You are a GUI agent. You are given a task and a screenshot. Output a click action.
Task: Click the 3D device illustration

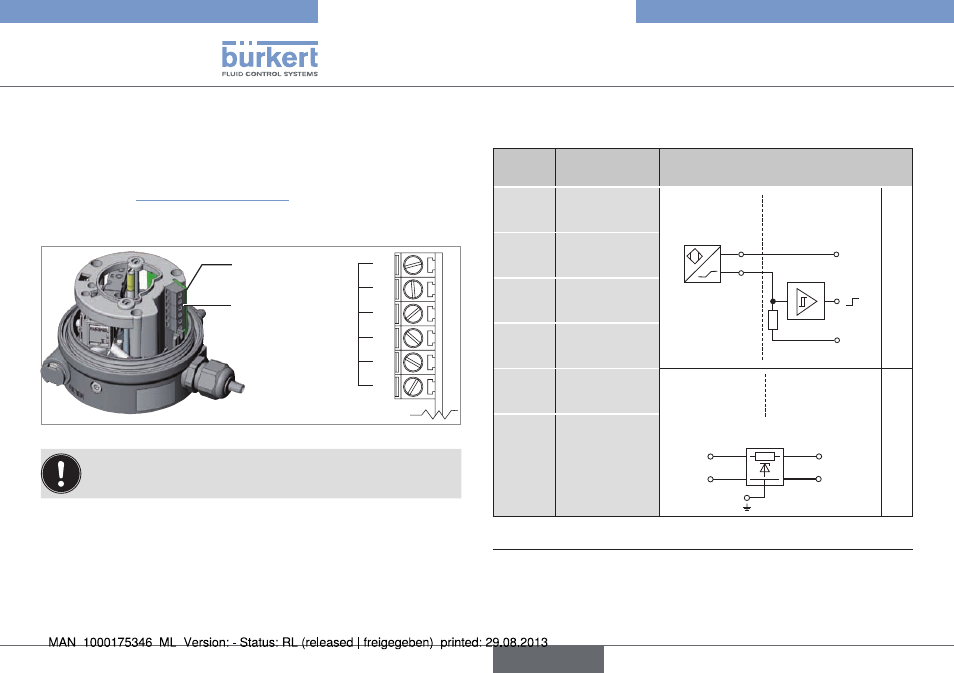click(x=145, y=333)
